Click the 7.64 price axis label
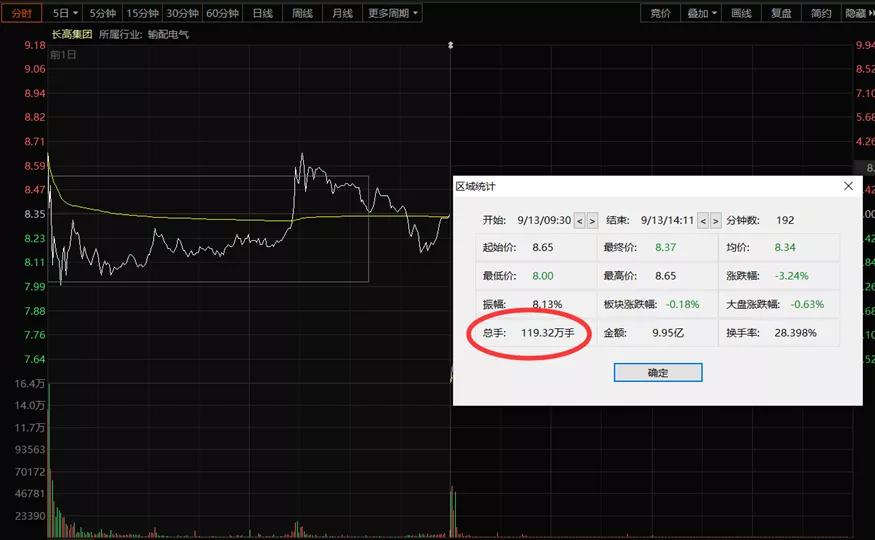The image size is (875, 540). coord(35,359)
